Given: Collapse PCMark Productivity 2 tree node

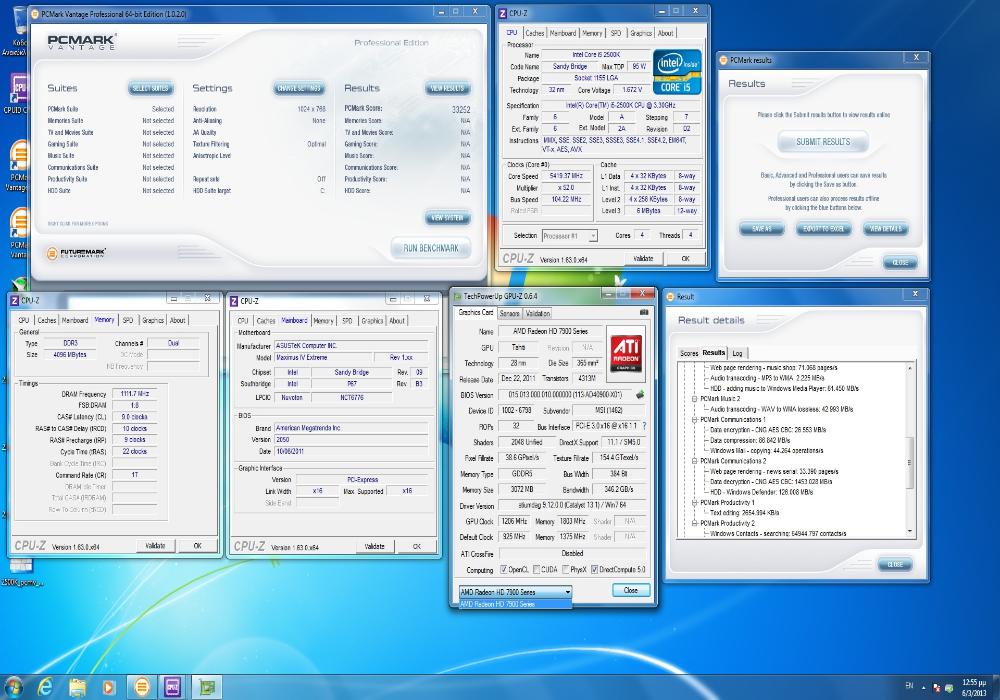Looking at the screenshot, I should tap(694, 523).
